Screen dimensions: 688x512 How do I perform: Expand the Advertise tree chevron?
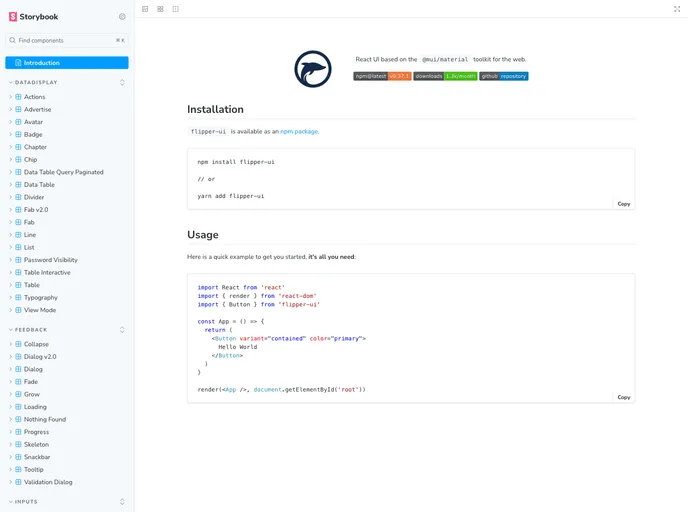point(11,109)
